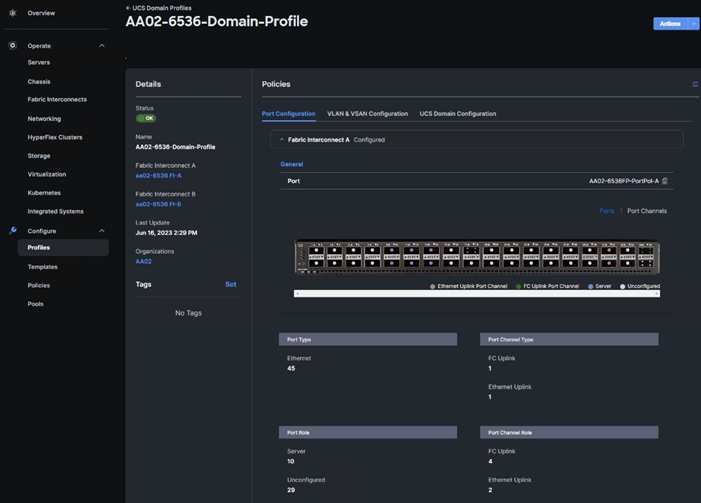Click the FC Uplink Port Channel legend swatch
The width and height of the screenshot is (701, 503).
[x=518, y=286]
